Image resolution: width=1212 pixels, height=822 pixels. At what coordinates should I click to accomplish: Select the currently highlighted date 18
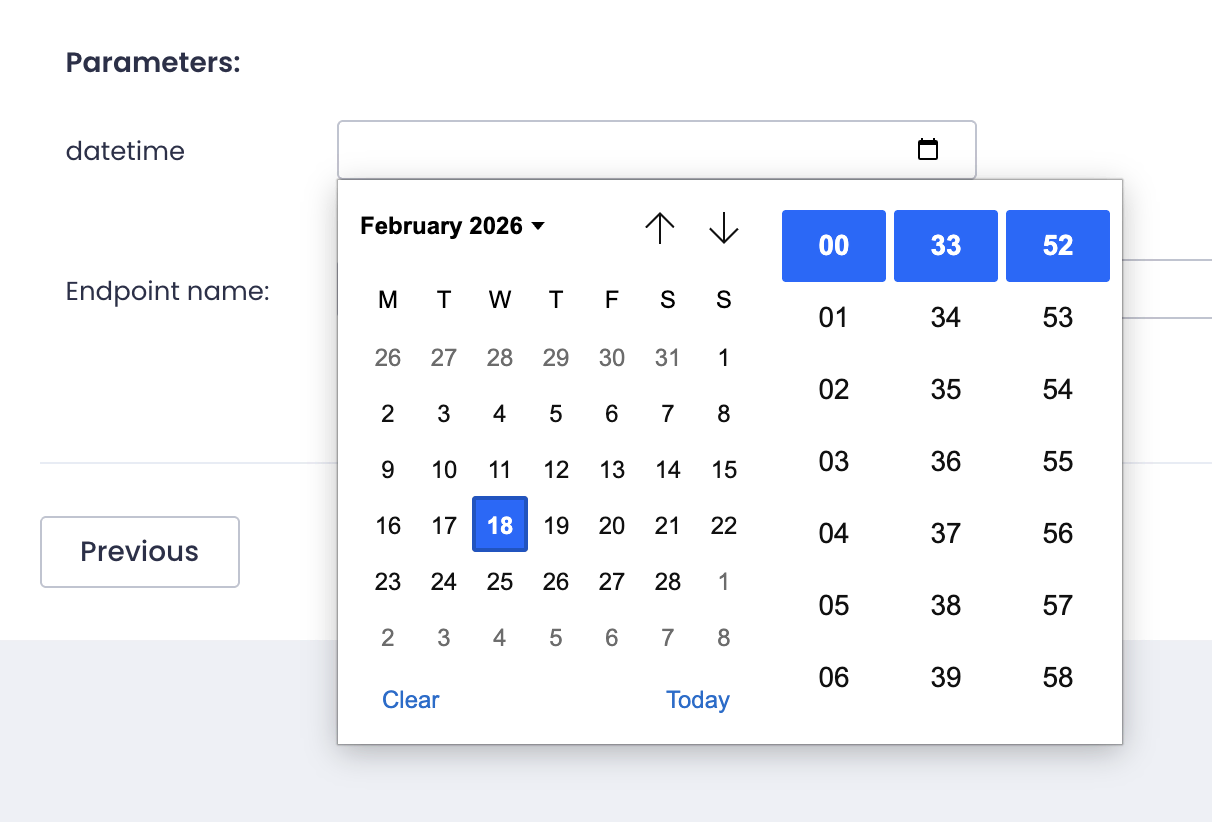[x=500, y=524]
